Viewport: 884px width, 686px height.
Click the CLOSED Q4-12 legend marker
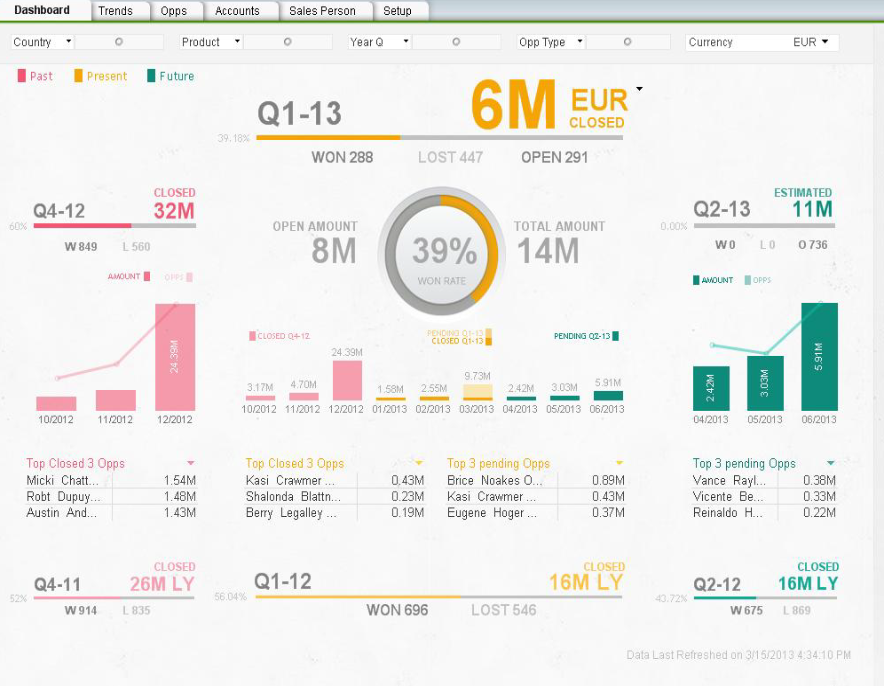point(252,336)
